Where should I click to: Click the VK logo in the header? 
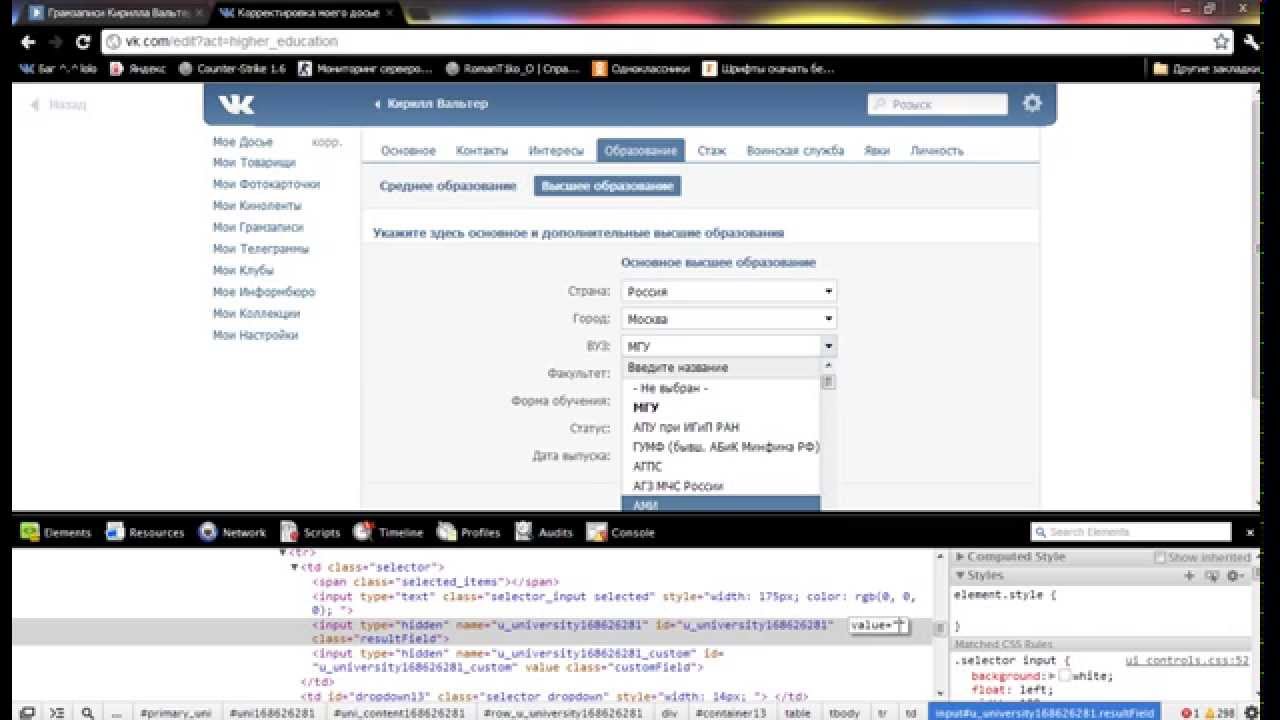(237, 104)
